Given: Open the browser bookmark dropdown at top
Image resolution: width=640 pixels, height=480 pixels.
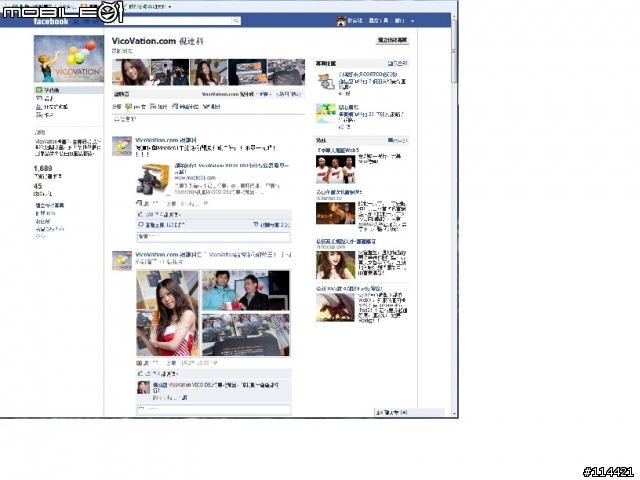Looking at the screenshot, I should [x=170, y=7].
